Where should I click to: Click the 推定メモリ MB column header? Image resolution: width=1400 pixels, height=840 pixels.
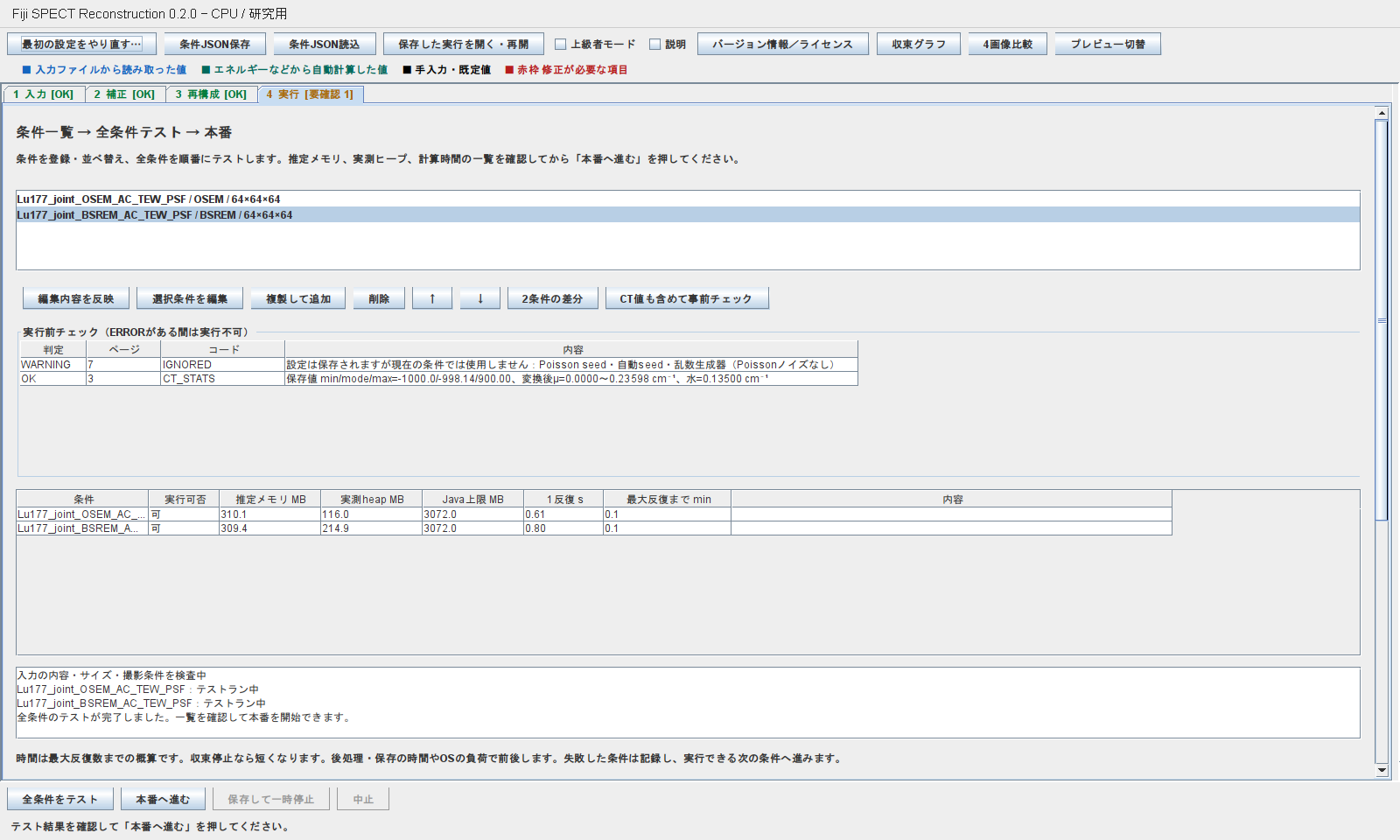click(x=270, y=500)
